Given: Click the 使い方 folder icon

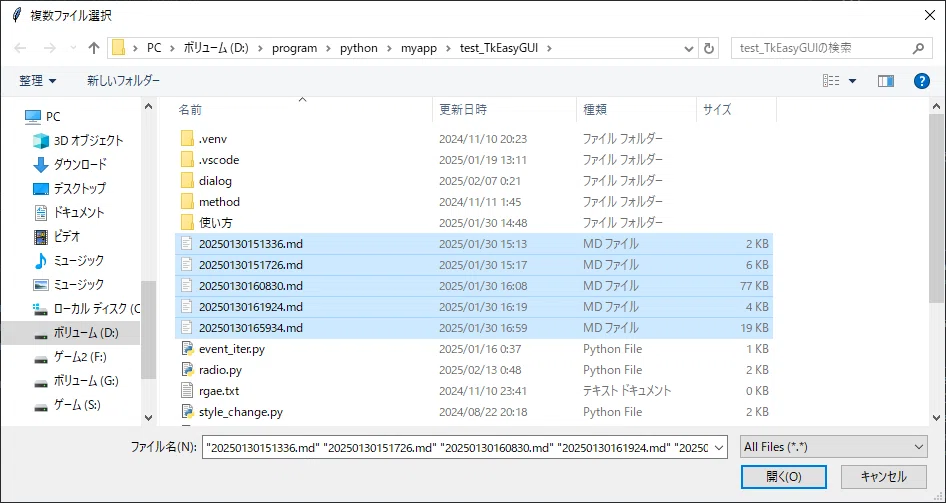Looking at the screenshot, I should [x=187, y=223].
